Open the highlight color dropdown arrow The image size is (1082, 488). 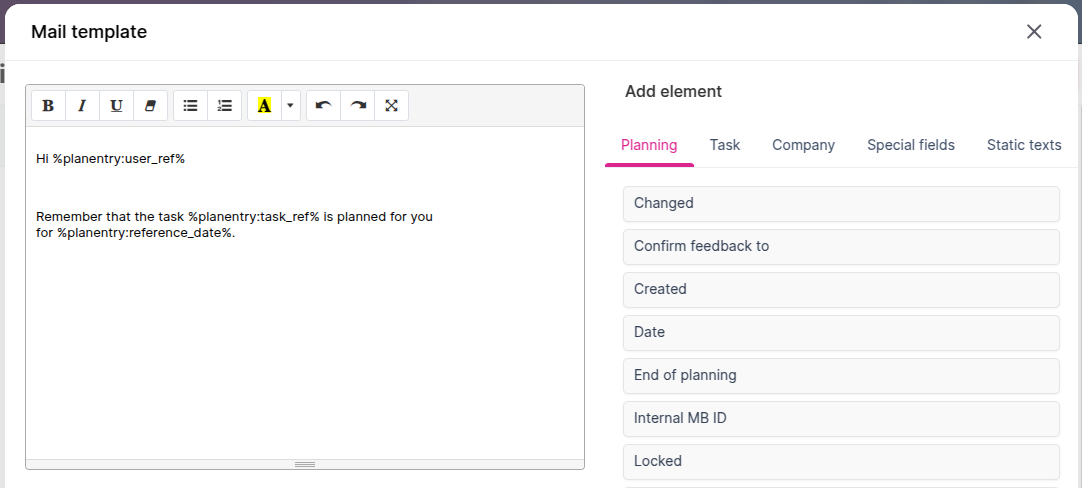290,106
